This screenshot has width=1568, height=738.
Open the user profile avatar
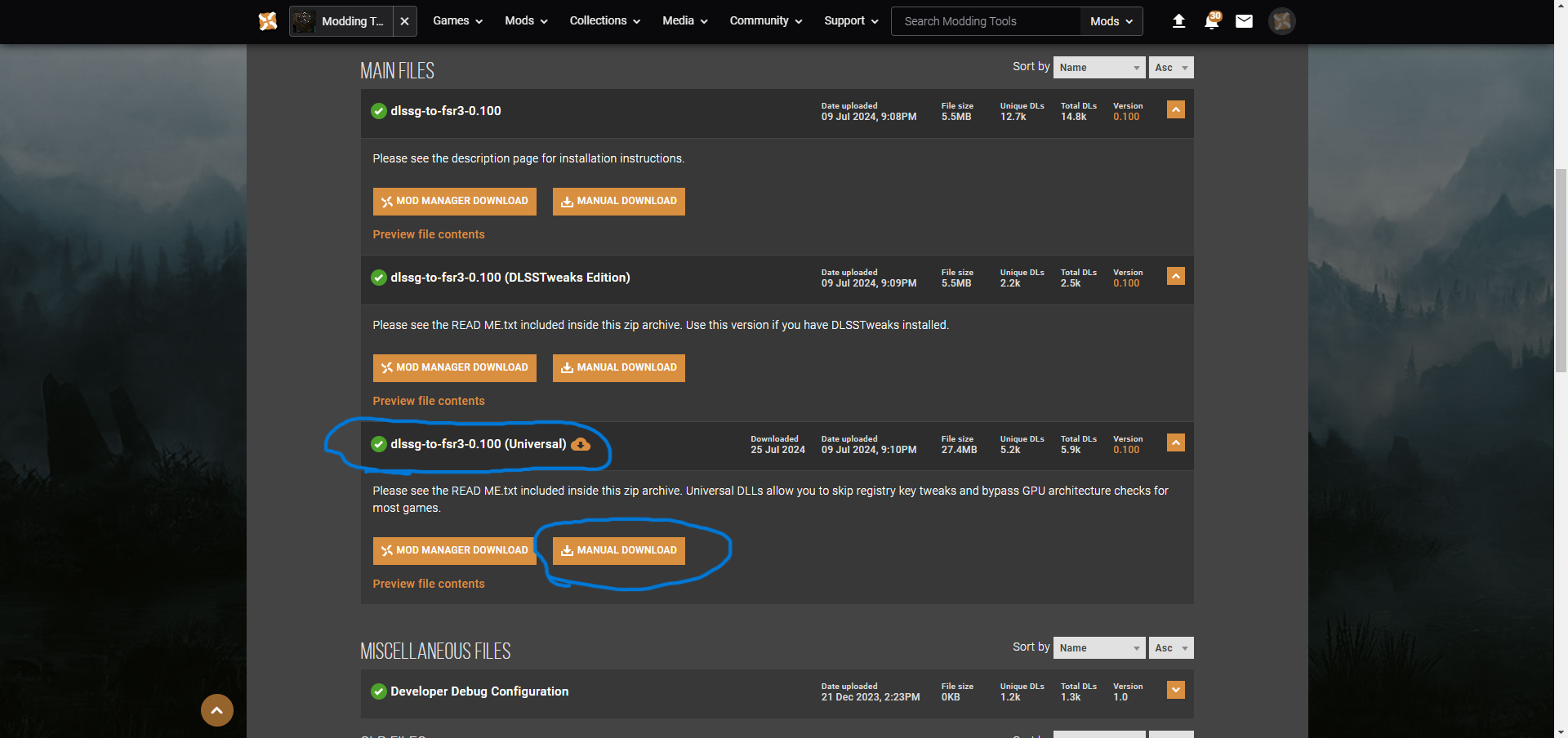[x=1281, y=21]
